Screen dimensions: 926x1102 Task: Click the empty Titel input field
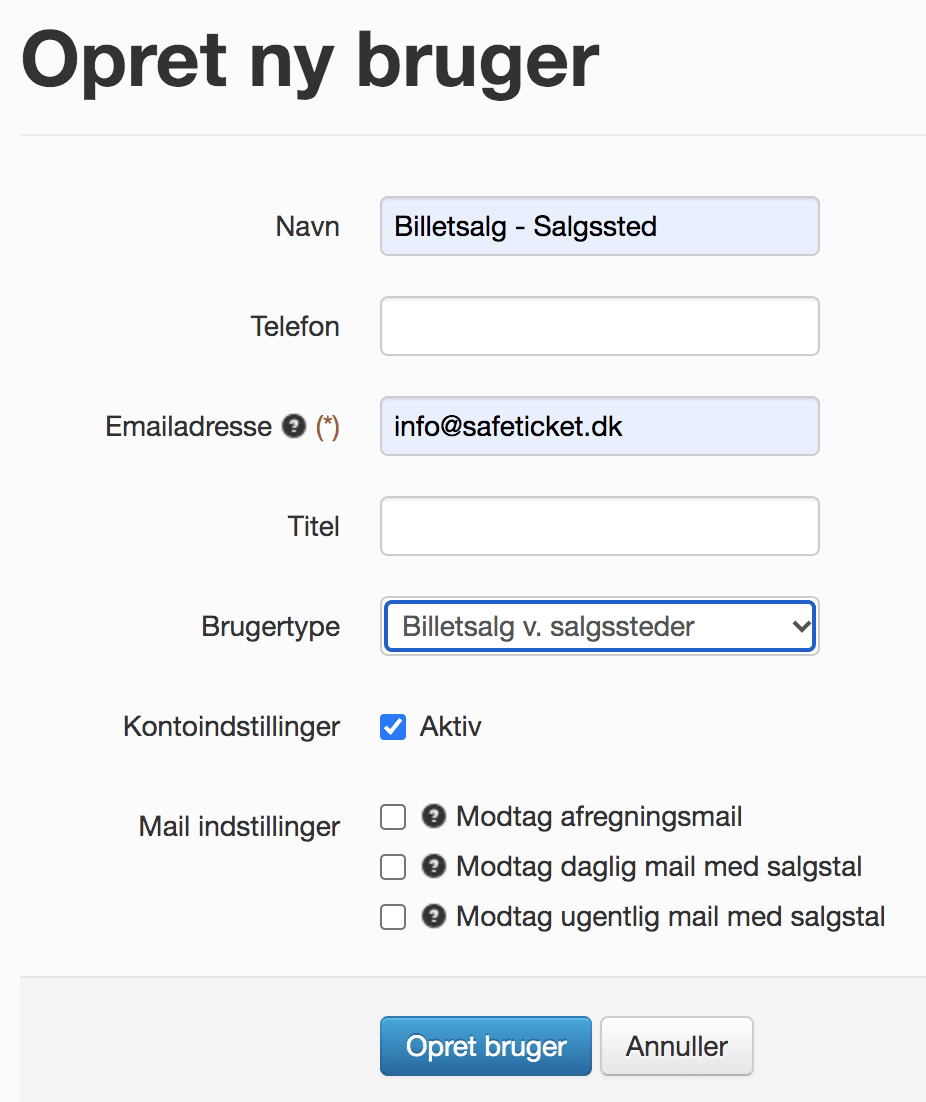599,526
